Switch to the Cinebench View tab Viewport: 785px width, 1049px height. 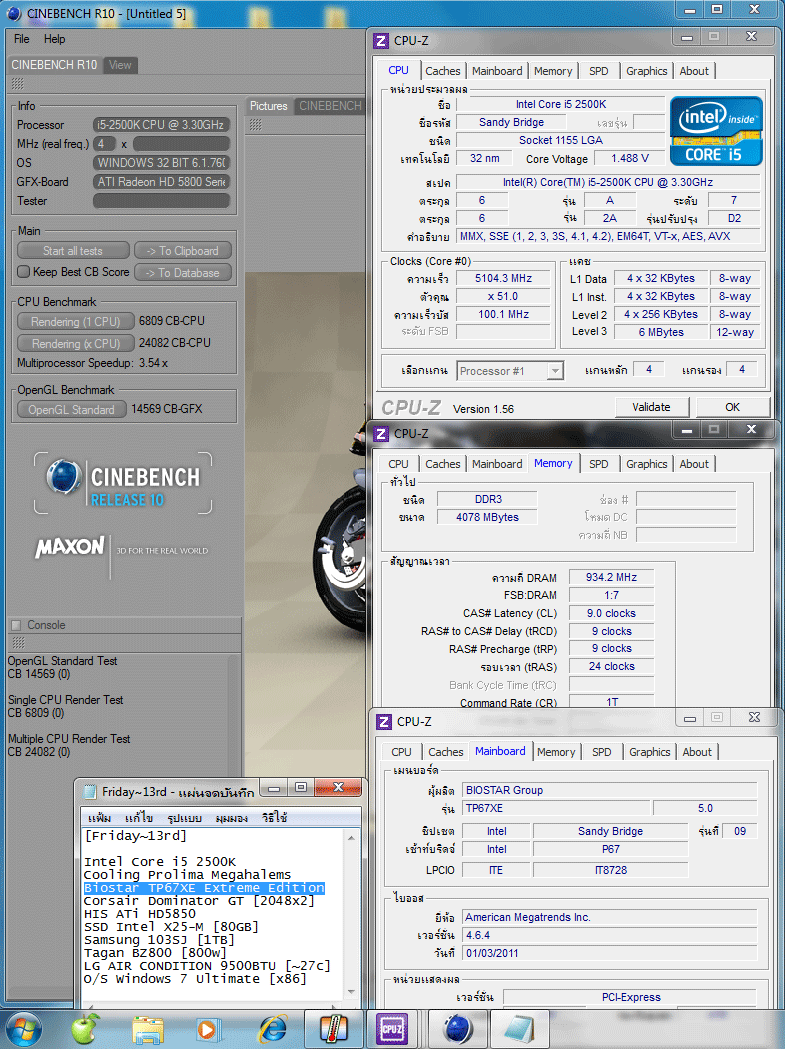120,65
